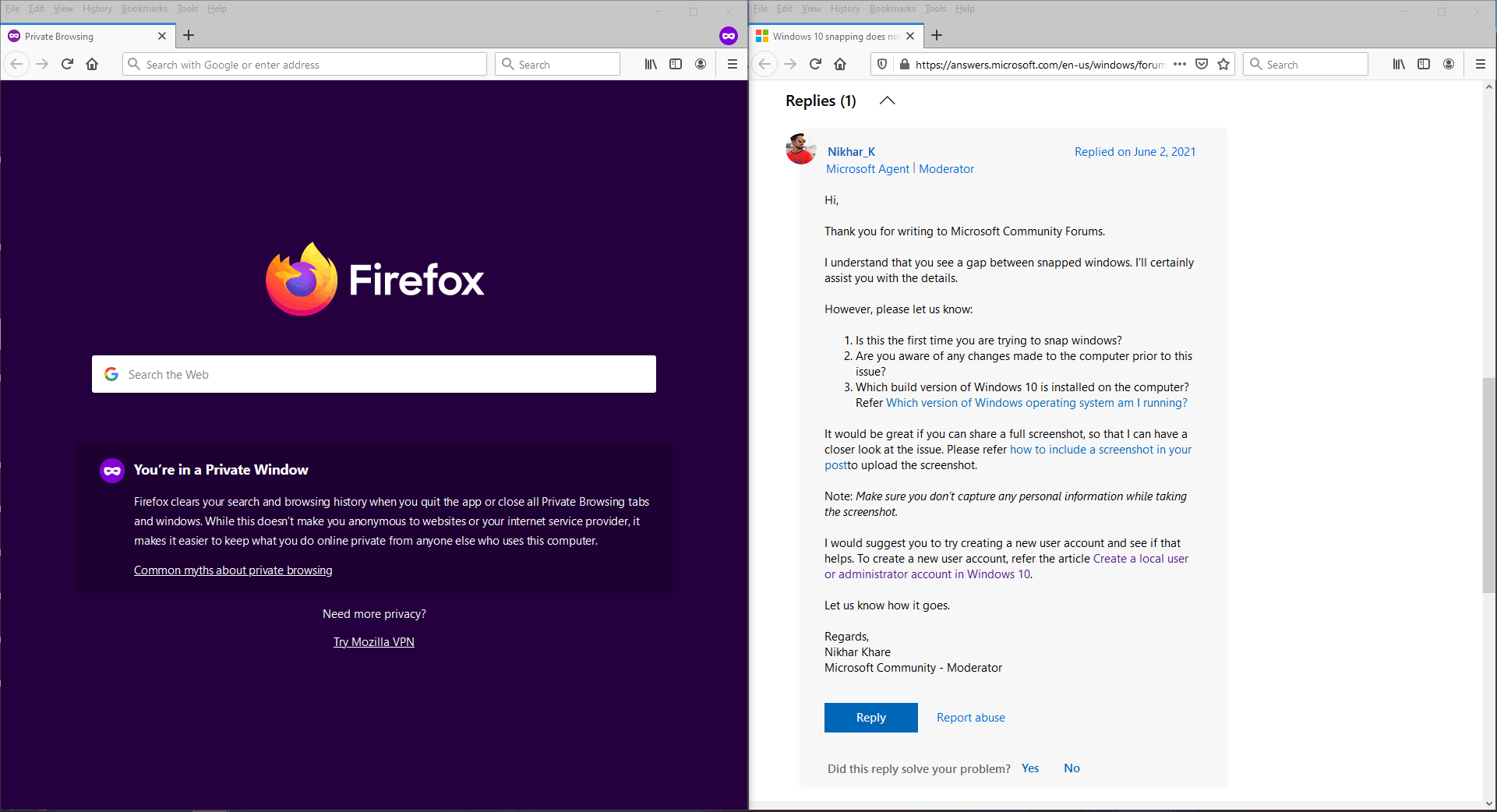Viewport: 1497px width, 812px height.
Task: Open Library icon in Private Browsing window
Action: [x=651, y=65]
